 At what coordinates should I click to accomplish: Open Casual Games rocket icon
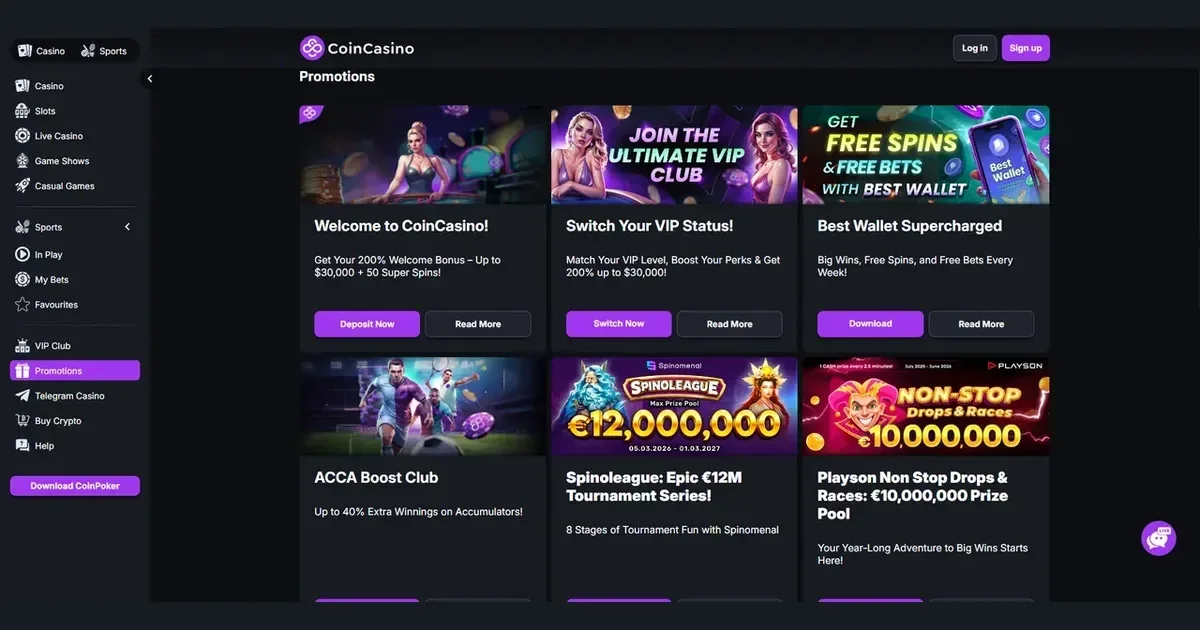pyautogui.click(x=22, y=186)
